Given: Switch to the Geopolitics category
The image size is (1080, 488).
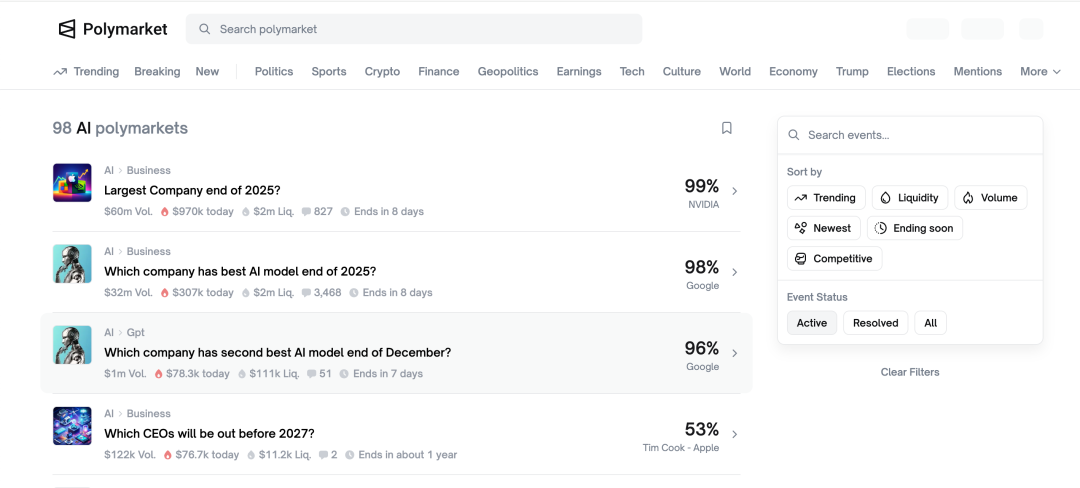Looking at the screenshot, I should [x=507, y=72].
